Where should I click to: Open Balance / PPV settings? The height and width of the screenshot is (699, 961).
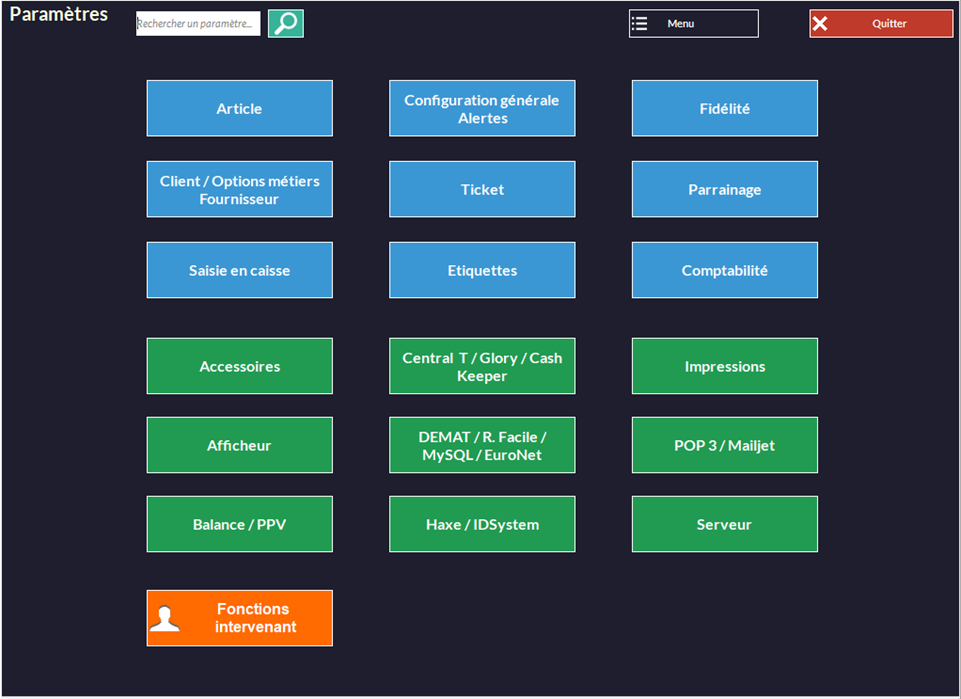[x=239, y=525]
